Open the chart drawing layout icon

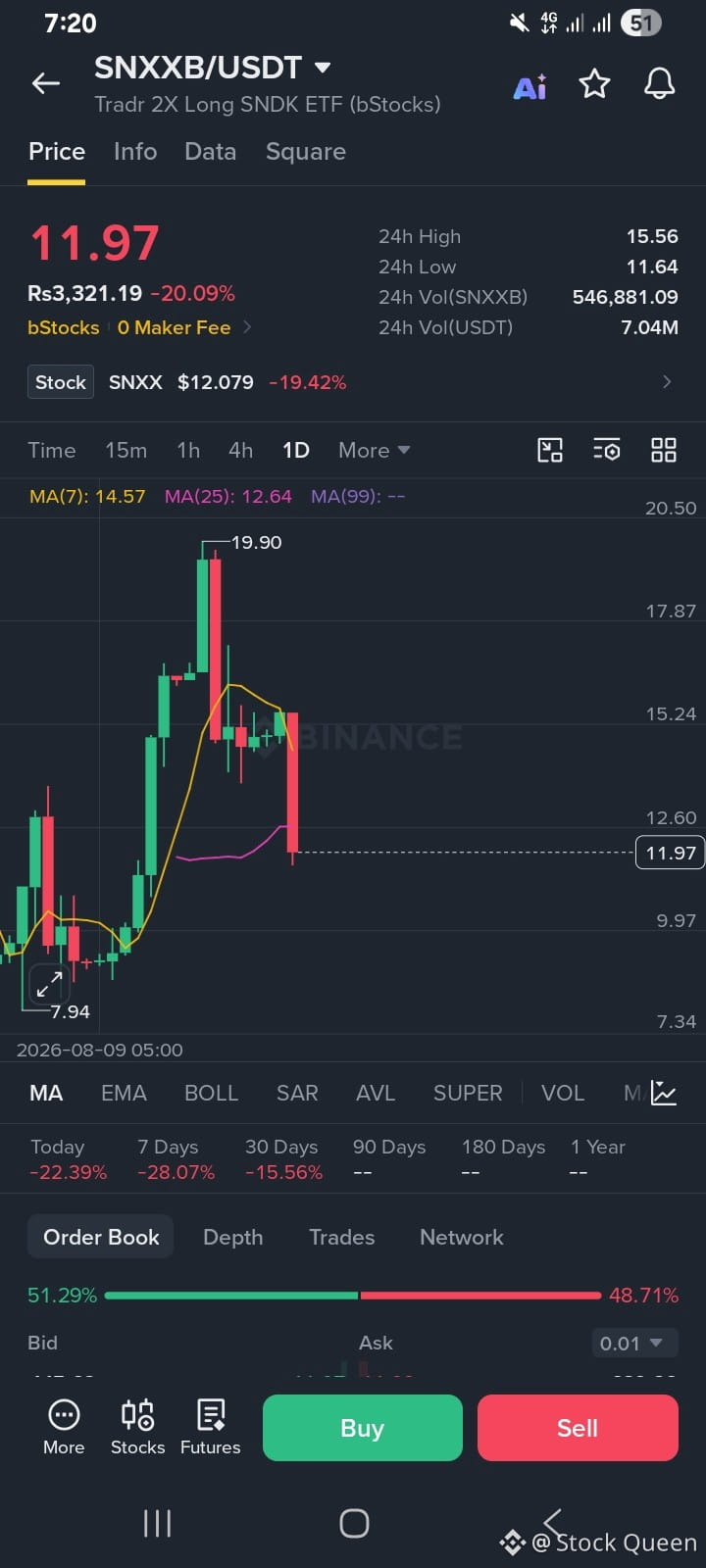click(550, 450)
